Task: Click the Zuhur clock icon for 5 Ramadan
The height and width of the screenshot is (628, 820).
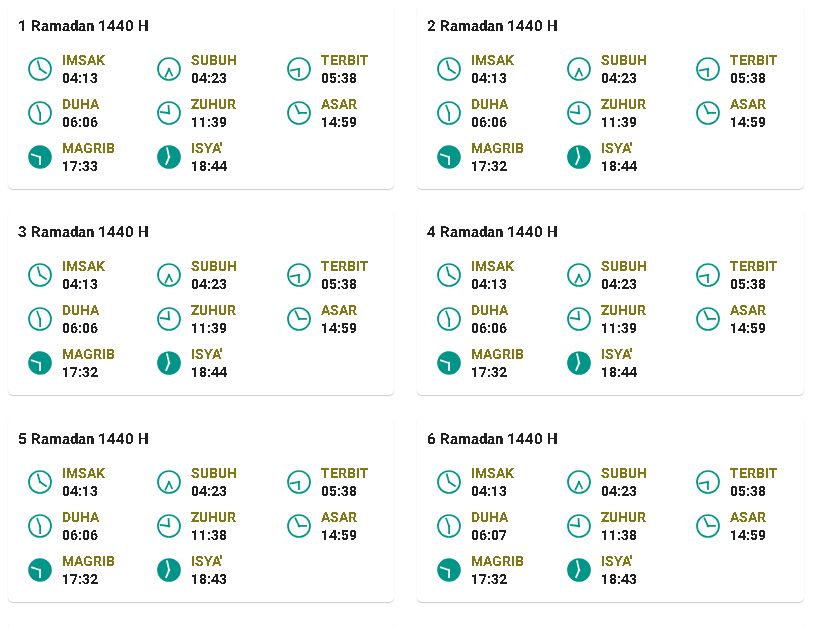Action: pos(169,526)
